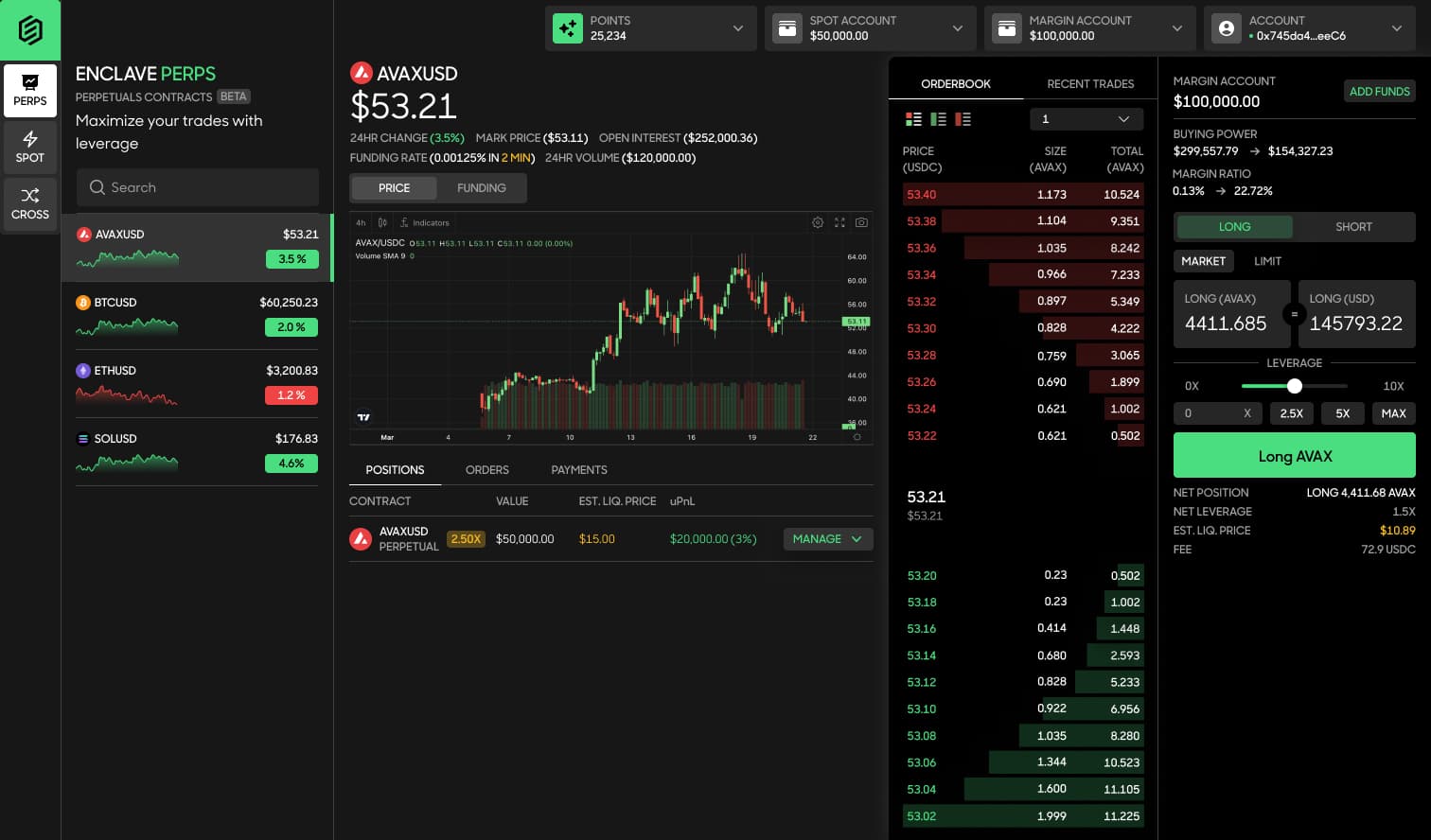Click the SOLUSD coin icon in market list
Viewport: 1431px width, 840px height.
pos(83,439)
